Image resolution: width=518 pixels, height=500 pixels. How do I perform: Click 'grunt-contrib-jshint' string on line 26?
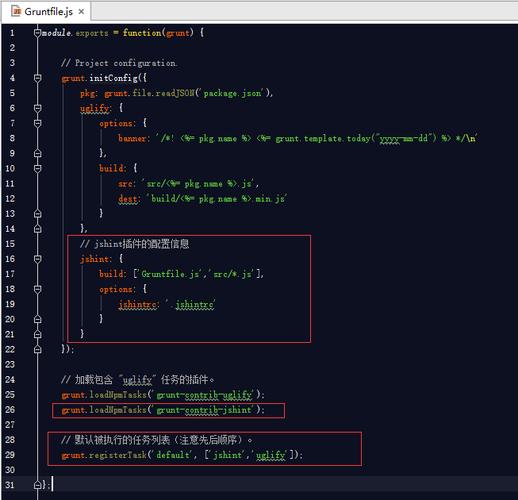[x=205, y=410]
